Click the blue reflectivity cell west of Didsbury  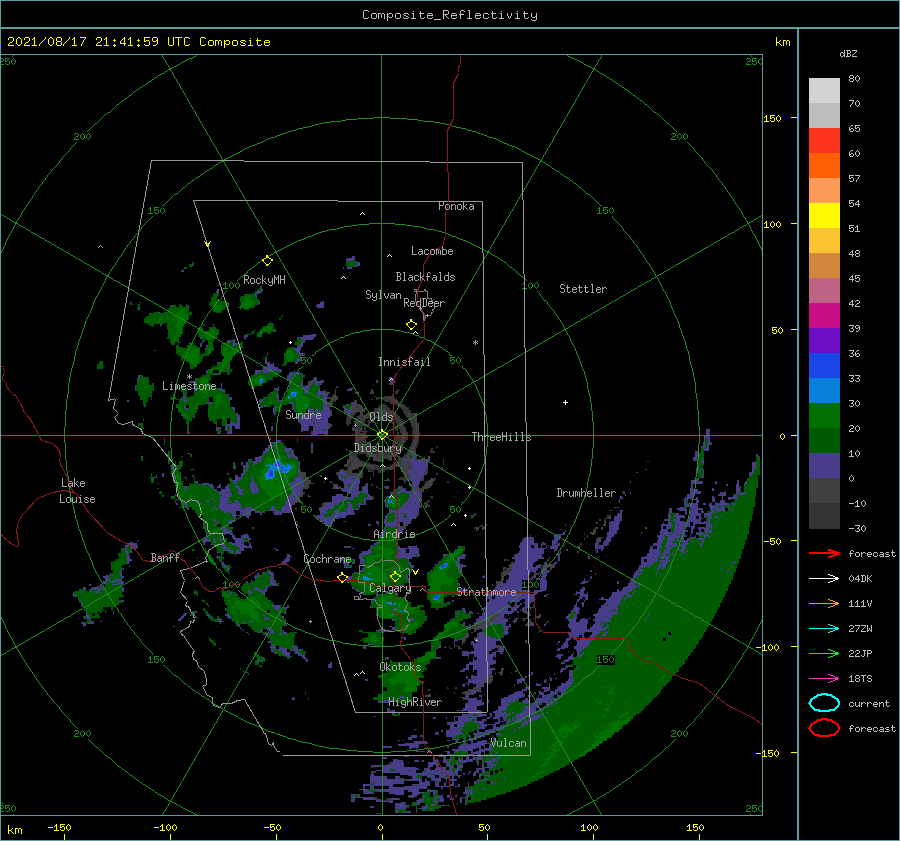276,470
